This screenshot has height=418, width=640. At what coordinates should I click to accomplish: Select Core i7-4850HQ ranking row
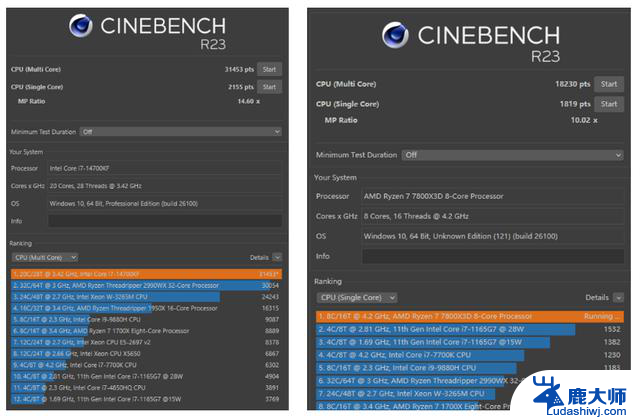pos(147,388)
